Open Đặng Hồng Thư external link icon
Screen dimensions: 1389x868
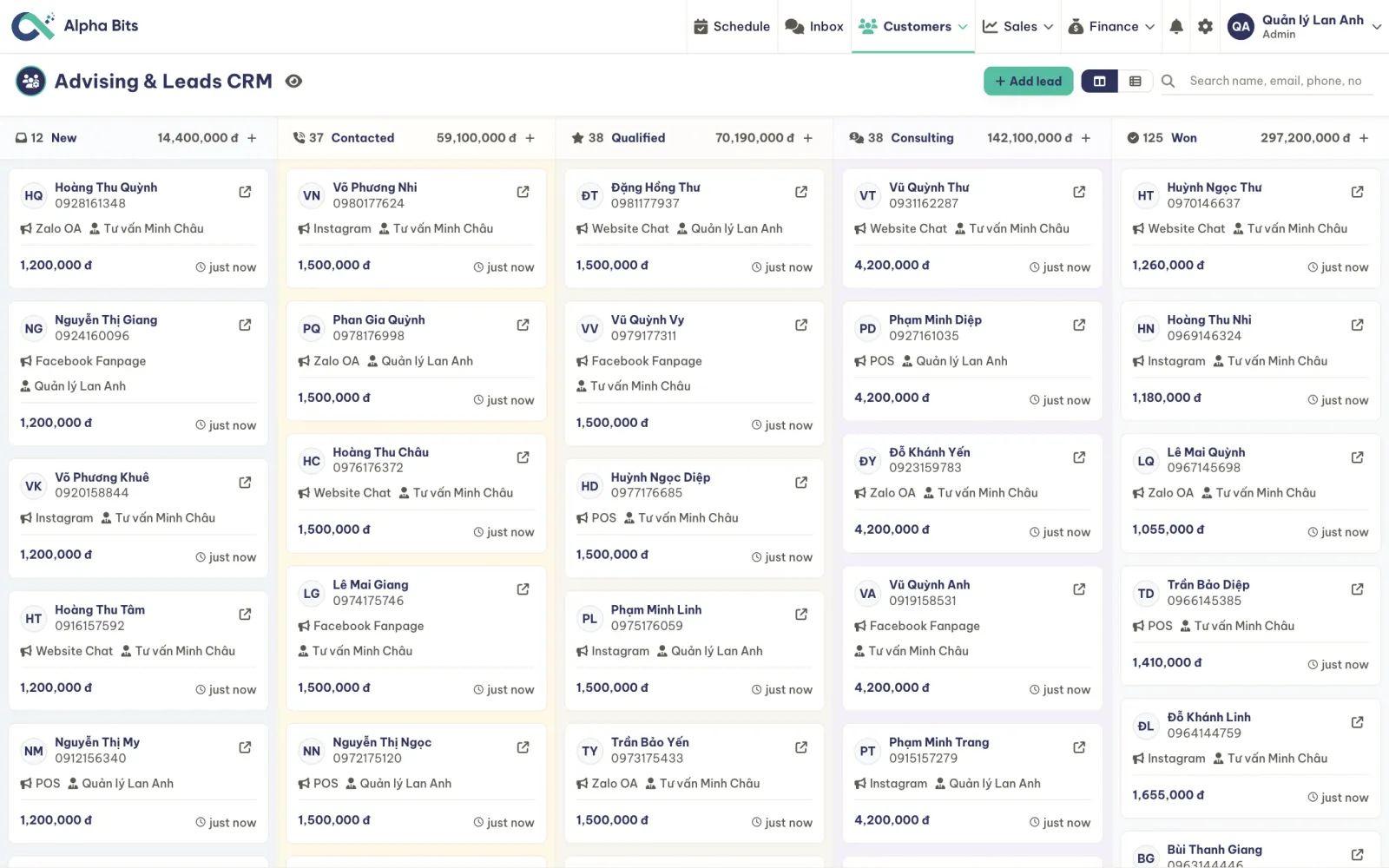801,192
